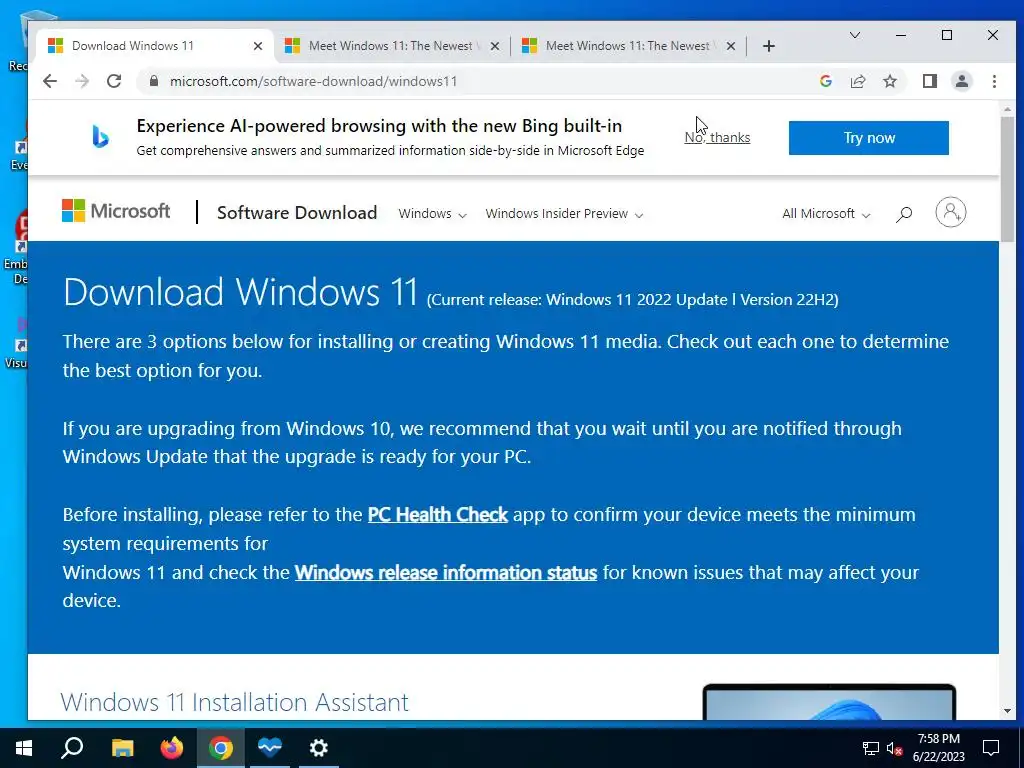Click the Try now button
The width and height of the screenshot is (1024, 768).
coord(869,138)
